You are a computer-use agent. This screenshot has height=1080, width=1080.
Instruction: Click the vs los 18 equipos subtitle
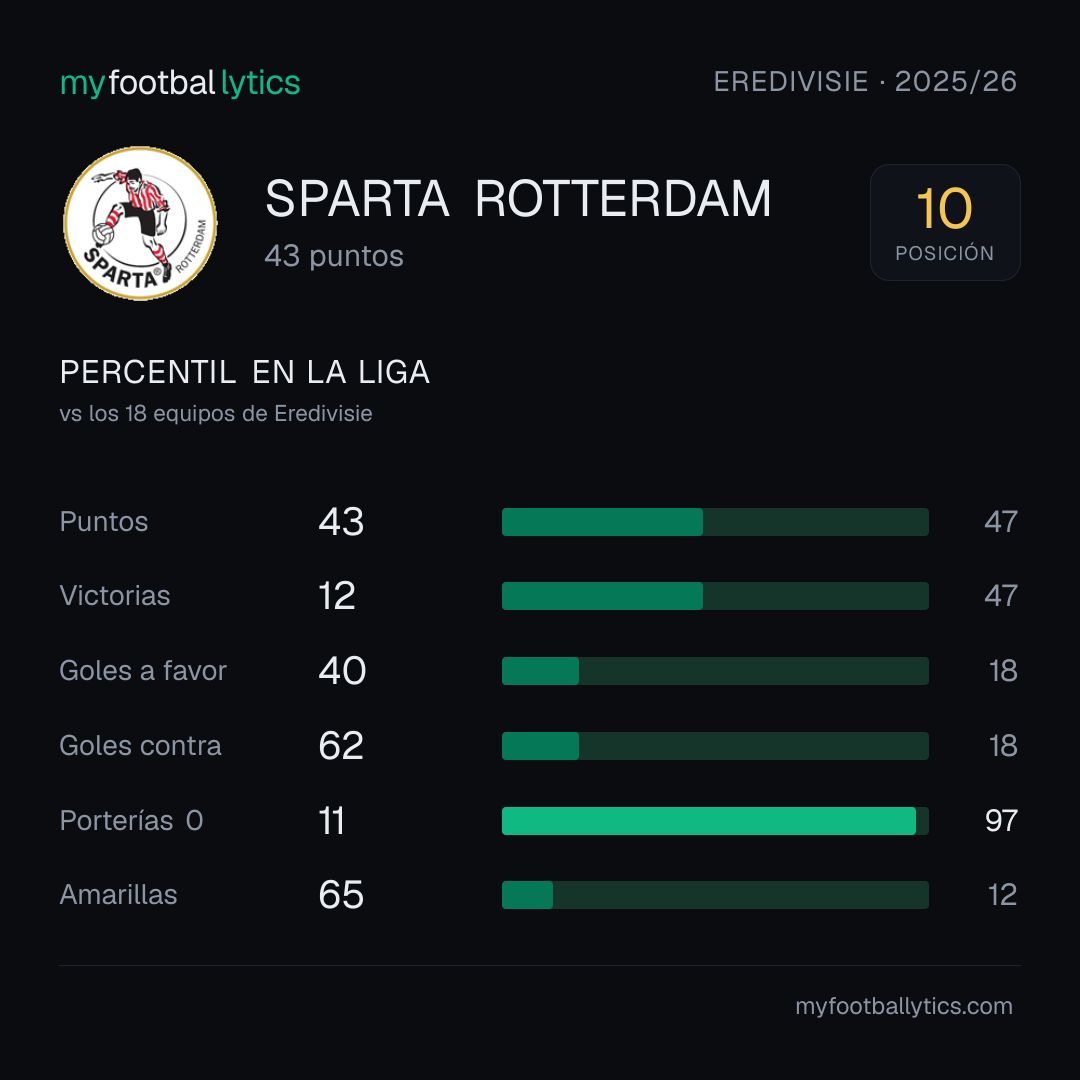pyautogui.click(x=216, y=414)
